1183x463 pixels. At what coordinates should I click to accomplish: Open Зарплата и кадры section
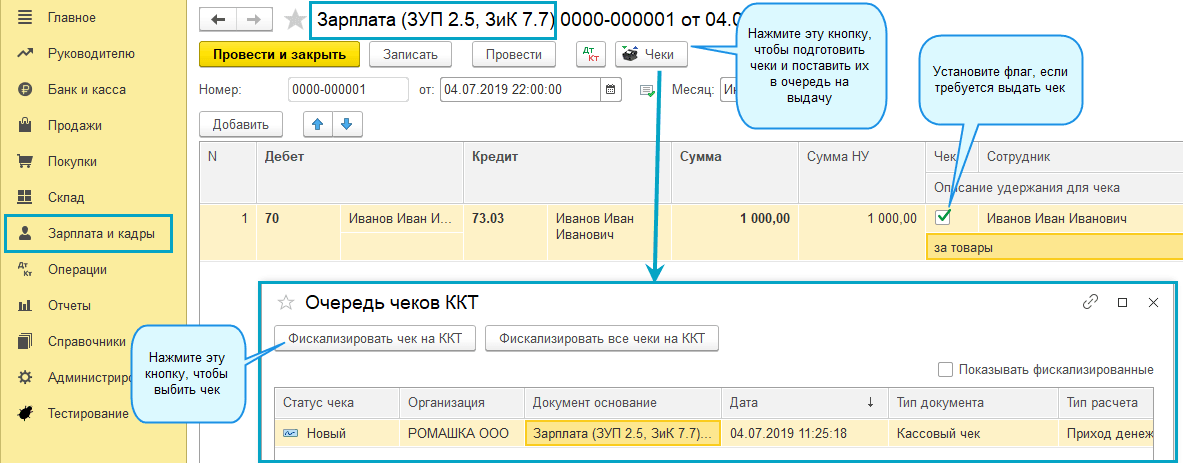[96, 233]
